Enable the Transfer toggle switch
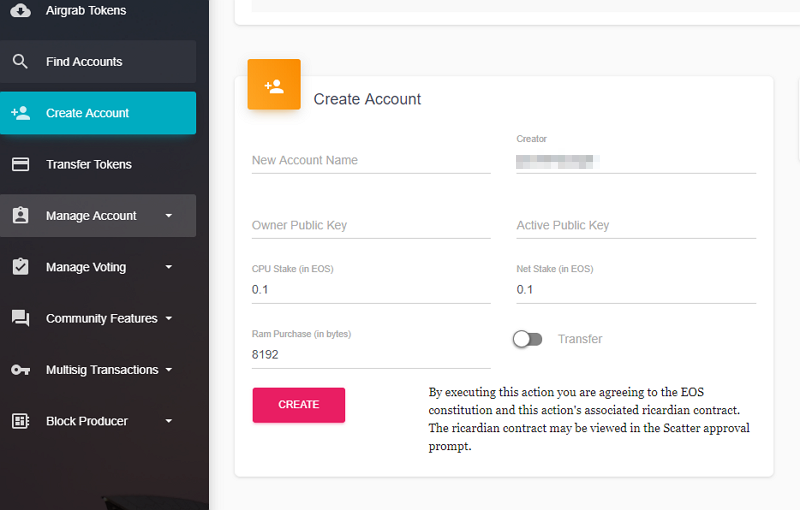Image resolution: width=800 pixels, height=510 pixels. coord(527,339)
